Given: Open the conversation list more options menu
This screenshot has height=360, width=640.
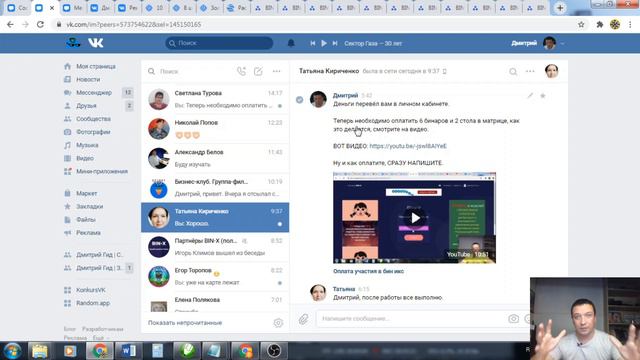Looking at the screenshot, I should click(276, 71).
